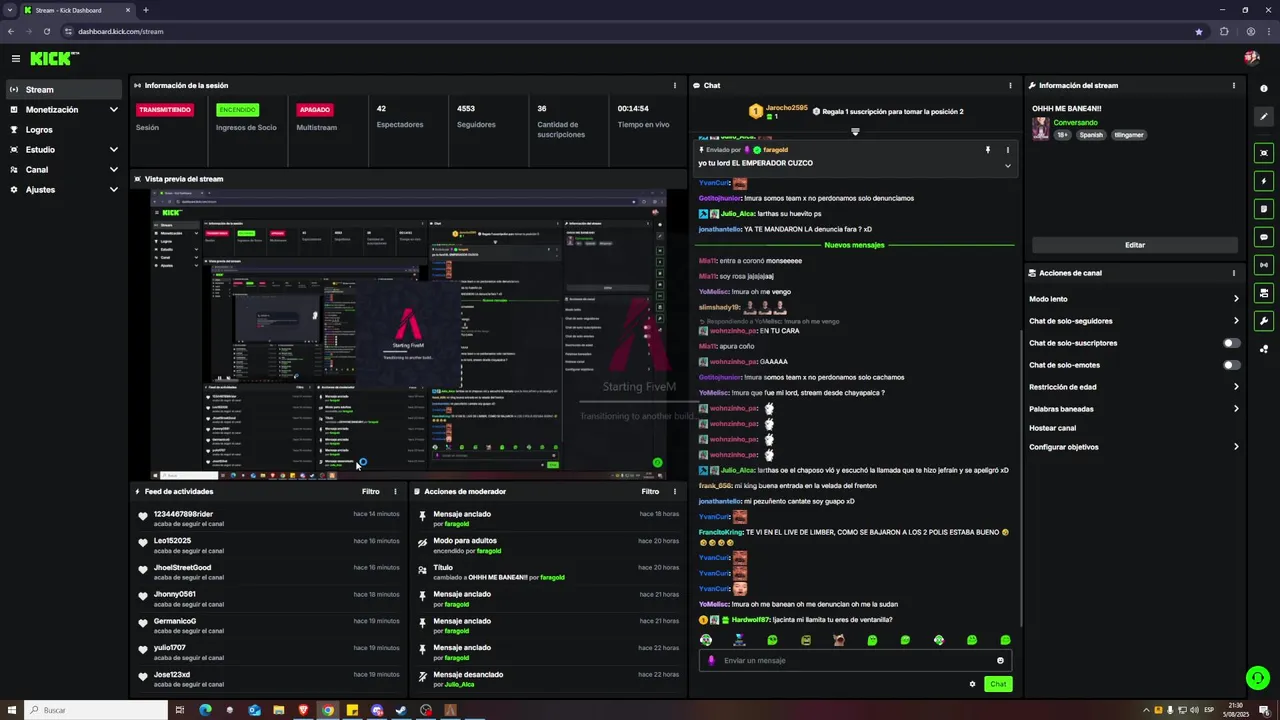This screenshot has width=1280, height=720.
Task: Click the 18+ tag
Action: pyautogui.click(x=1062, y=135)
